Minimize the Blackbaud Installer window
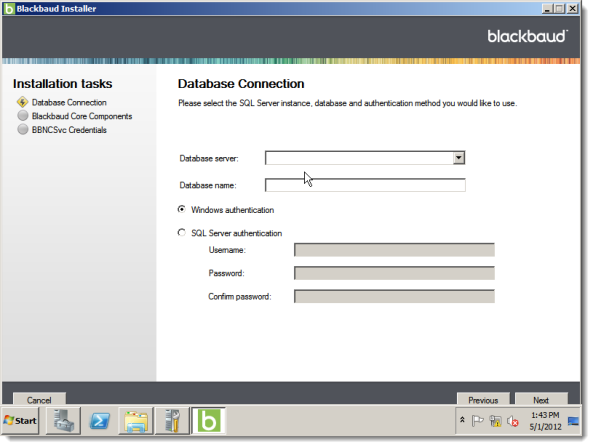593x447 pixels. (x=547, y=8)
